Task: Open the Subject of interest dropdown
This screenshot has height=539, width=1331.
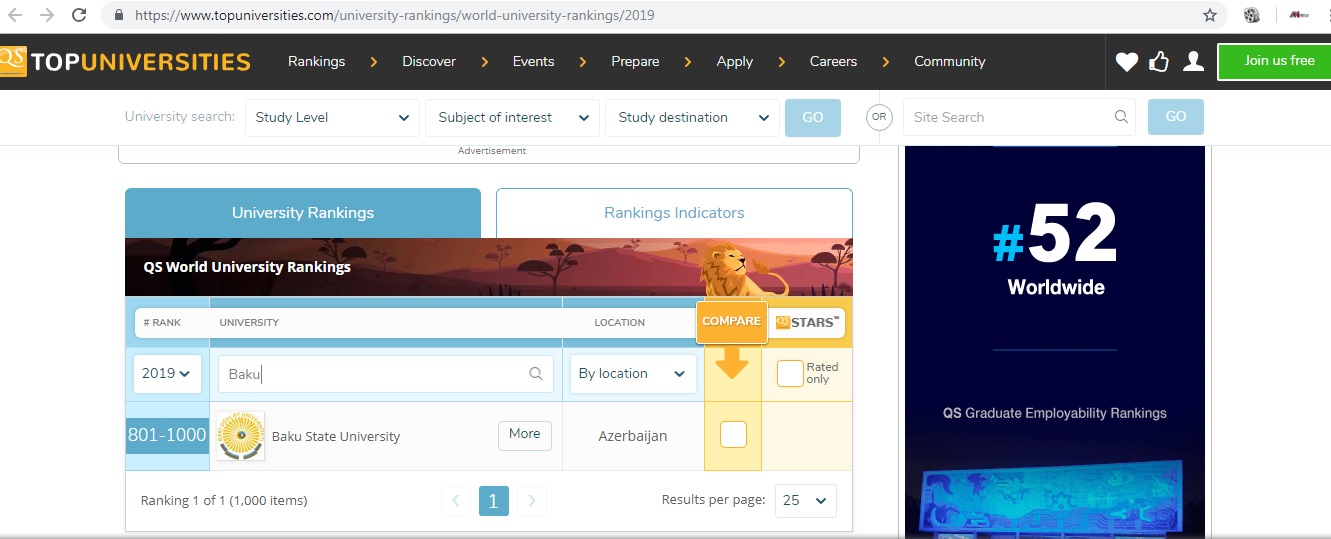Action: click(512, 117)
